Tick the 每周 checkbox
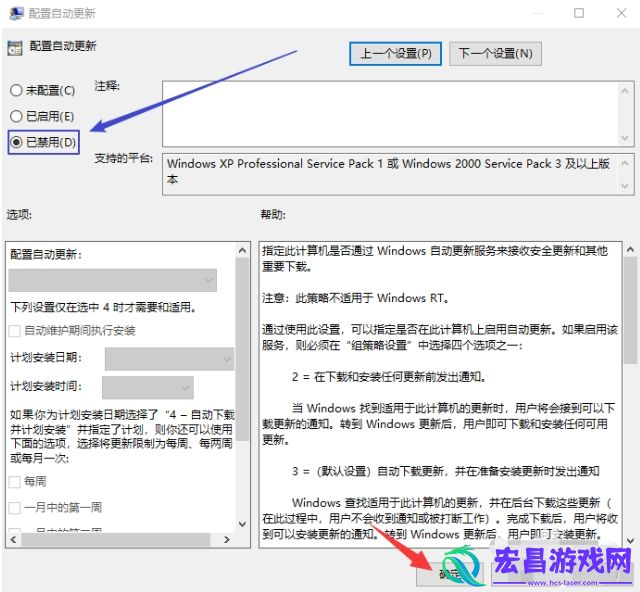Image resolution: width=640 pixels, height=592 pixels. coord(15,482)
